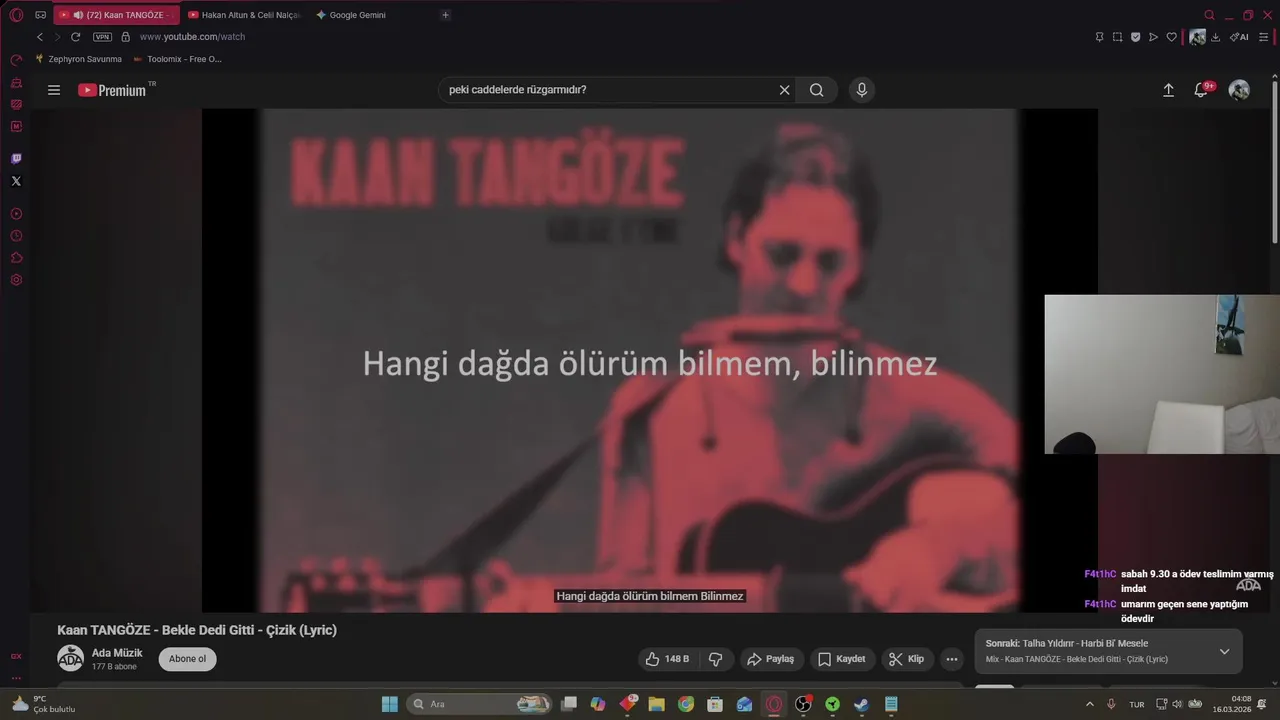This screenshot has height=720, width=1280.
Task: Open site security padlock info
Action: point(125,37)
